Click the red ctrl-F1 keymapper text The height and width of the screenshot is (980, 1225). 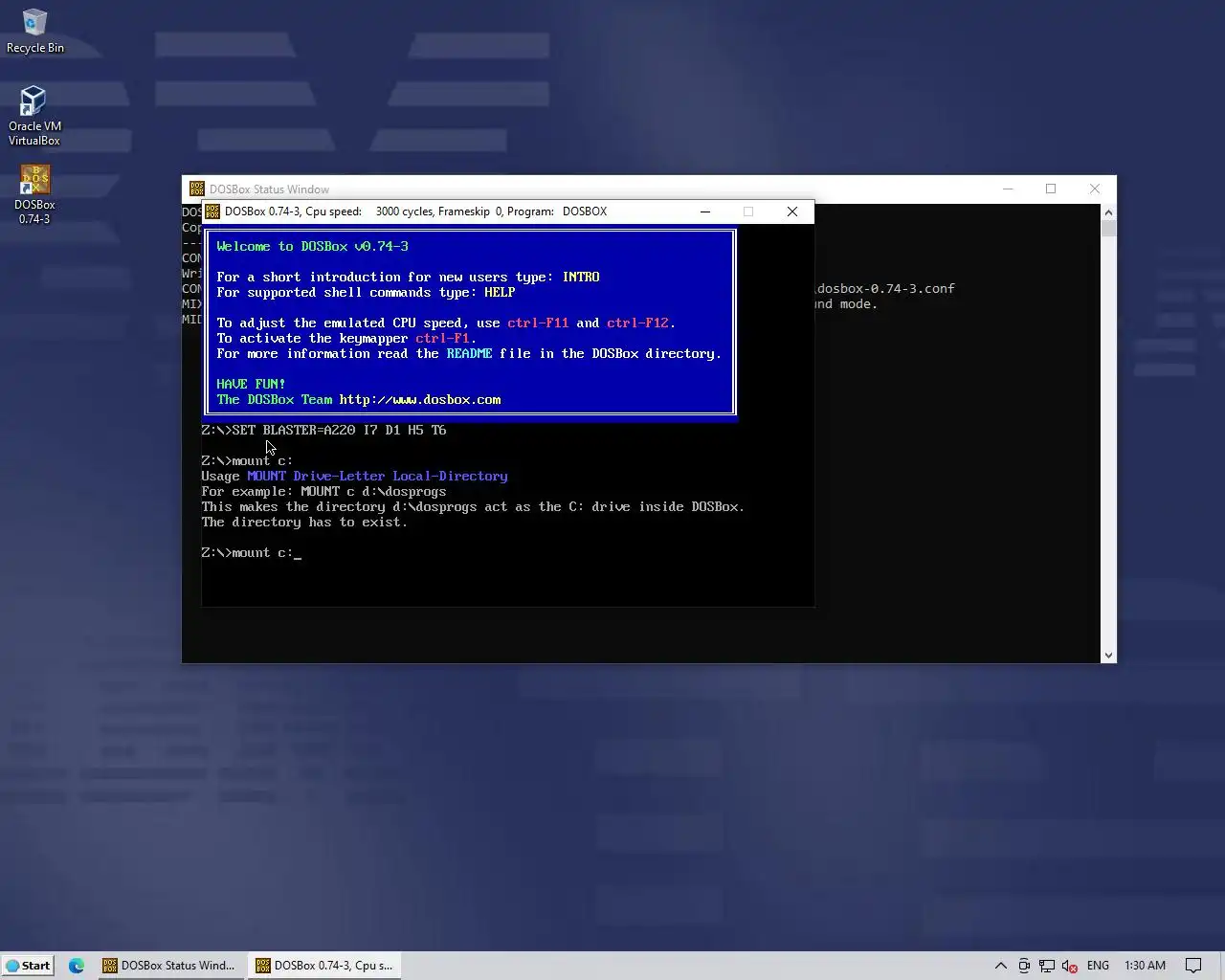[442, 338]
